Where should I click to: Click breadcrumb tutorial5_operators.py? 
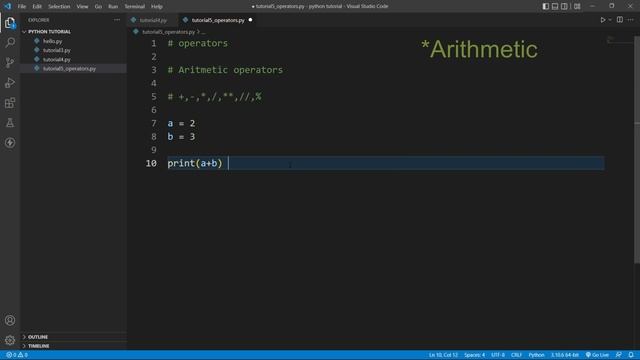pyautogui.click(x=168, y=32)
